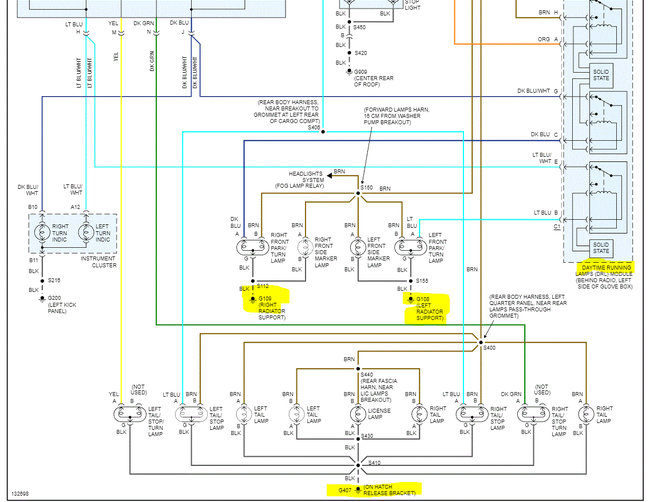Viewport: 650px width, 502px height.
Task: Click the highlighted G109 right radiator support label
Action: [x=271, y=308]
